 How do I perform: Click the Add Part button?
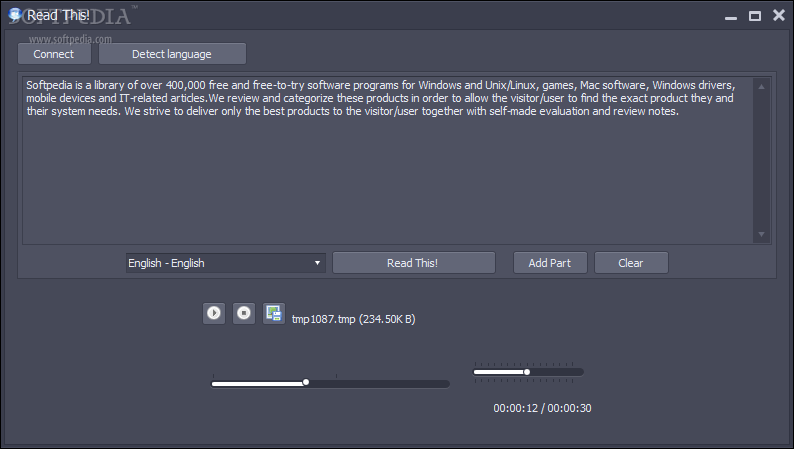pos(550,263)
